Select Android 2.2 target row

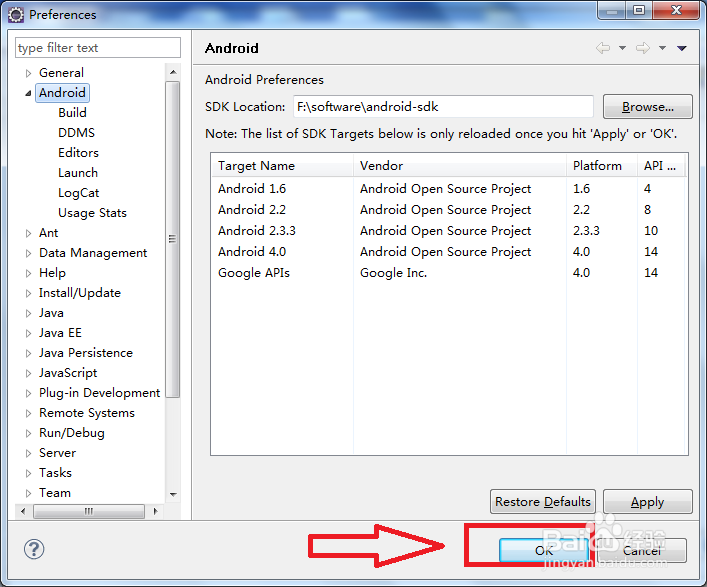(449, 210)
